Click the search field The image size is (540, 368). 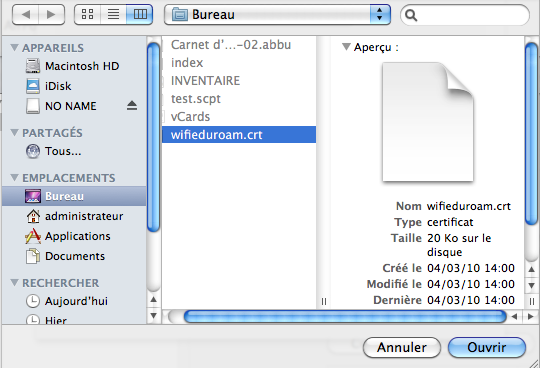click(465, 15)
